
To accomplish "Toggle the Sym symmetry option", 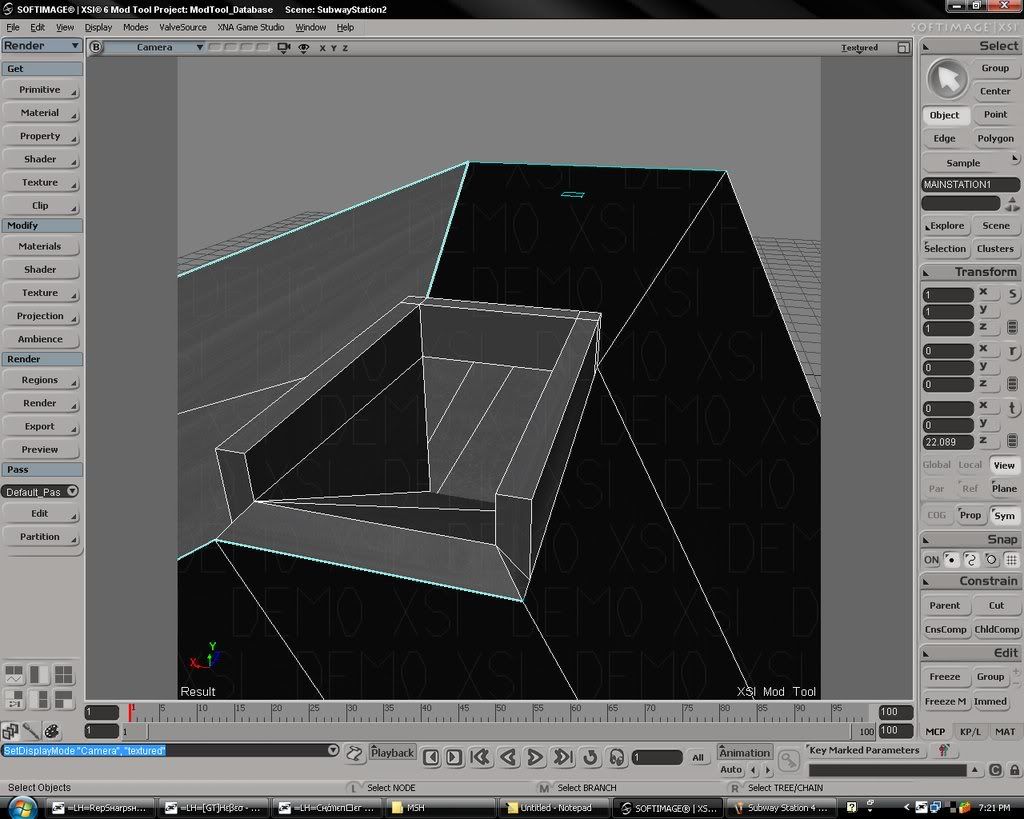I will 1004,515.
